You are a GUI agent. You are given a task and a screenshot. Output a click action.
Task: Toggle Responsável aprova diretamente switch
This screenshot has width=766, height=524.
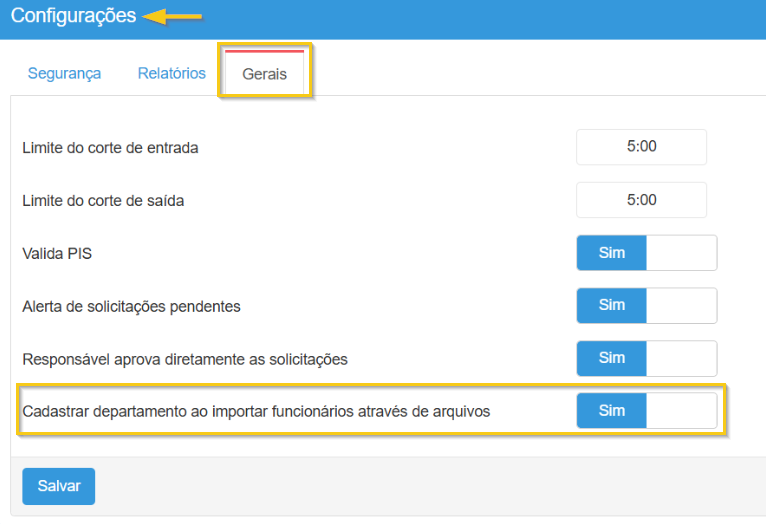pos(612,358)
